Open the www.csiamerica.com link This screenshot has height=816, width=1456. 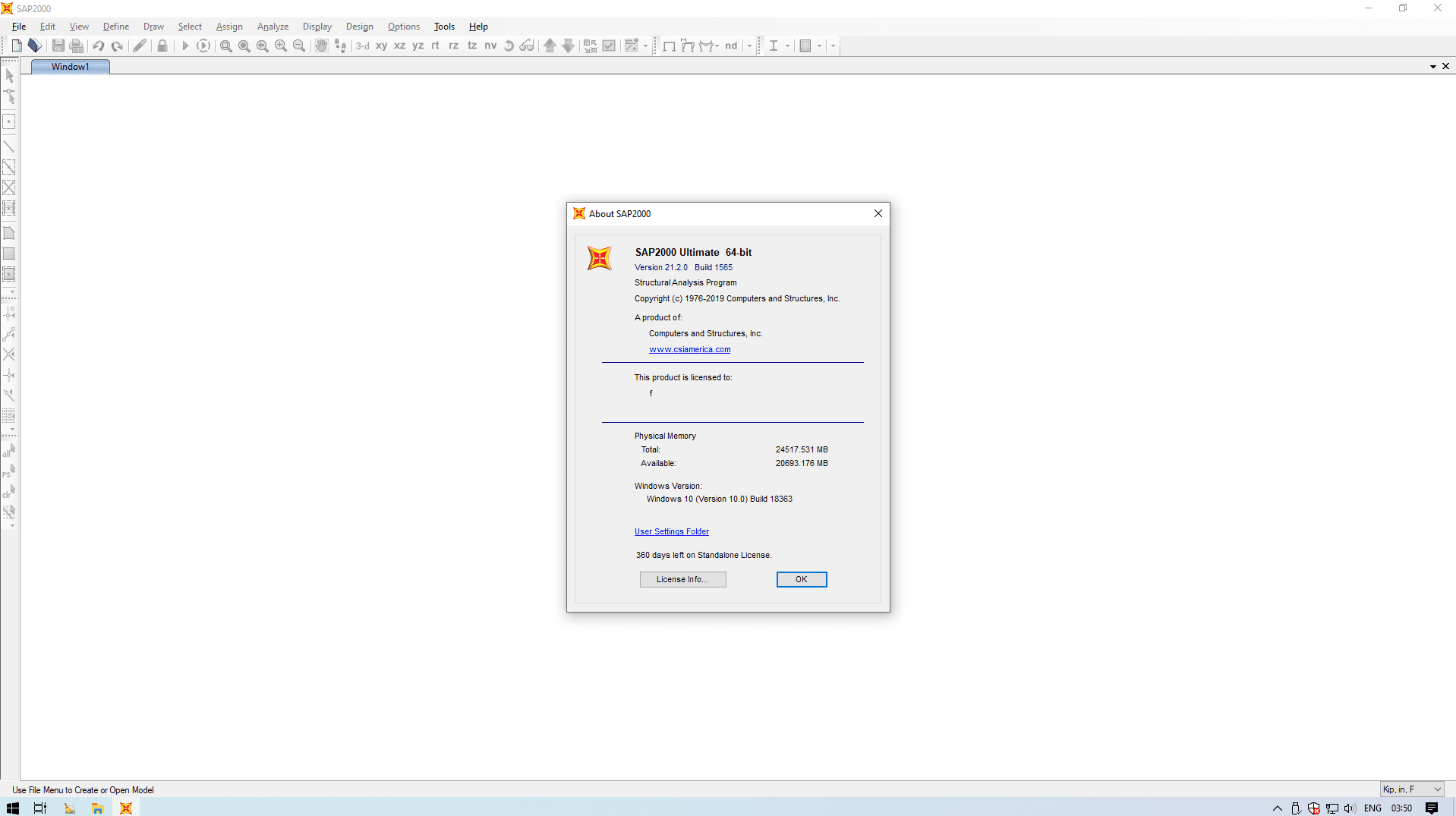coord(689,349)
